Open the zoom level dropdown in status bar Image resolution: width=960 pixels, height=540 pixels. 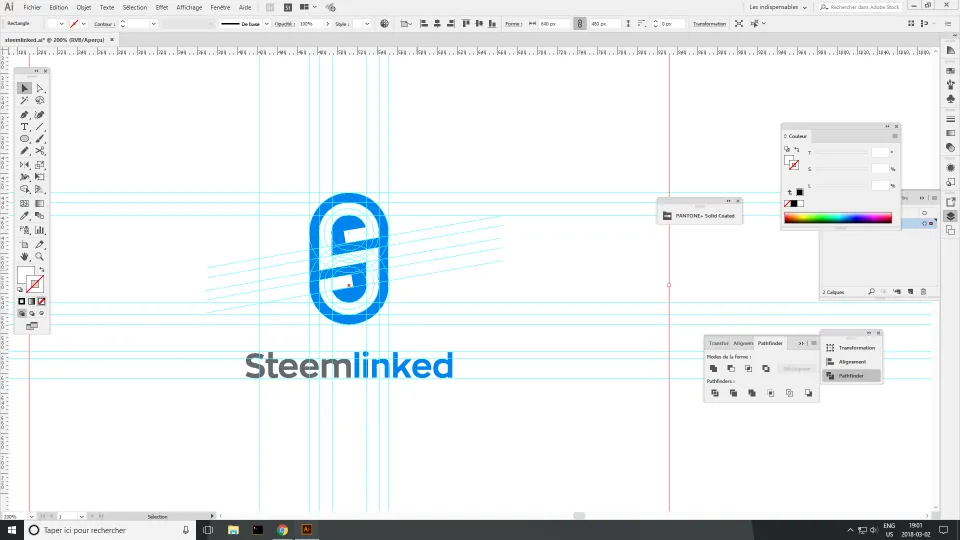[31, 516]
